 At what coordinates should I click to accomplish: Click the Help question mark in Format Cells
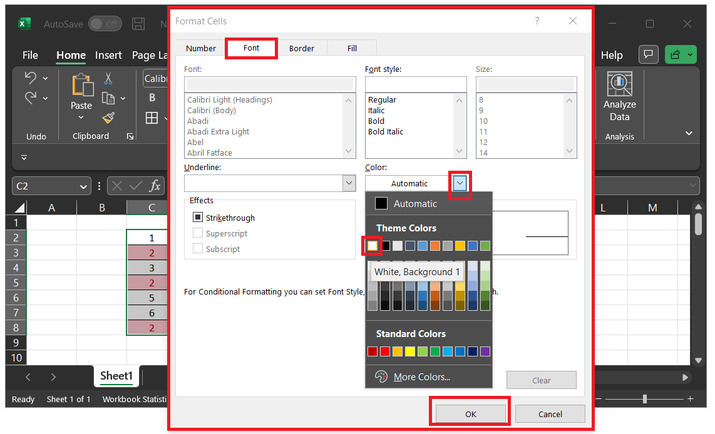coord(537,21)
